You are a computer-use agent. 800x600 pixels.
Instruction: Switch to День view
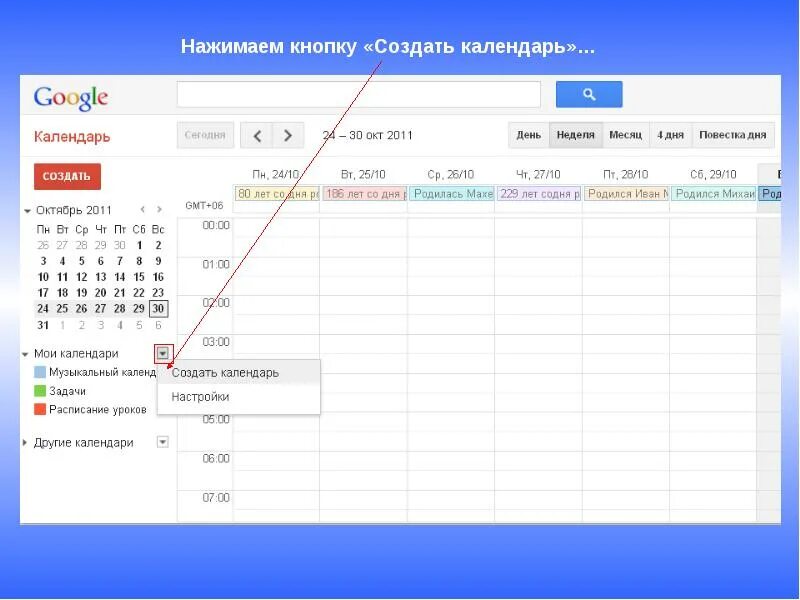(x=529, y=135)
